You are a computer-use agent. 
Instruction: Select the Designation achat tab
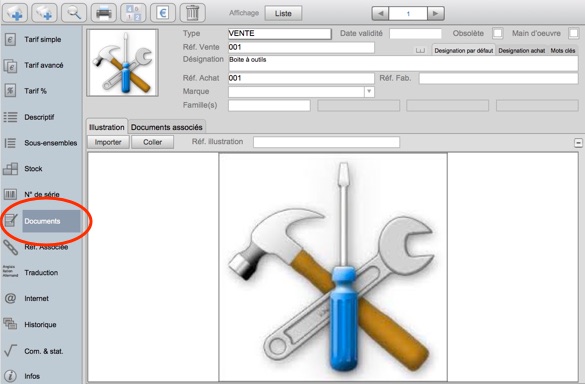[x=522, y=50]
